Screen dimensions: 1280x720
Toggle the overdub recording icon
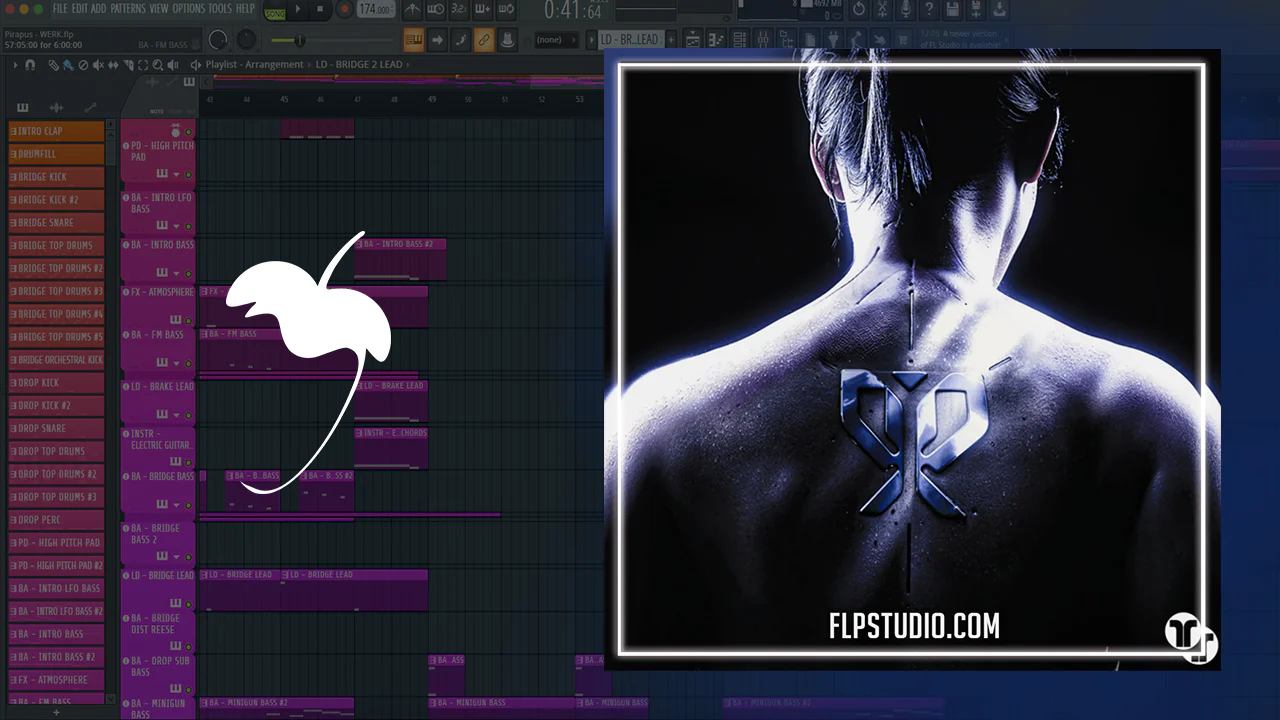[484, 10]
